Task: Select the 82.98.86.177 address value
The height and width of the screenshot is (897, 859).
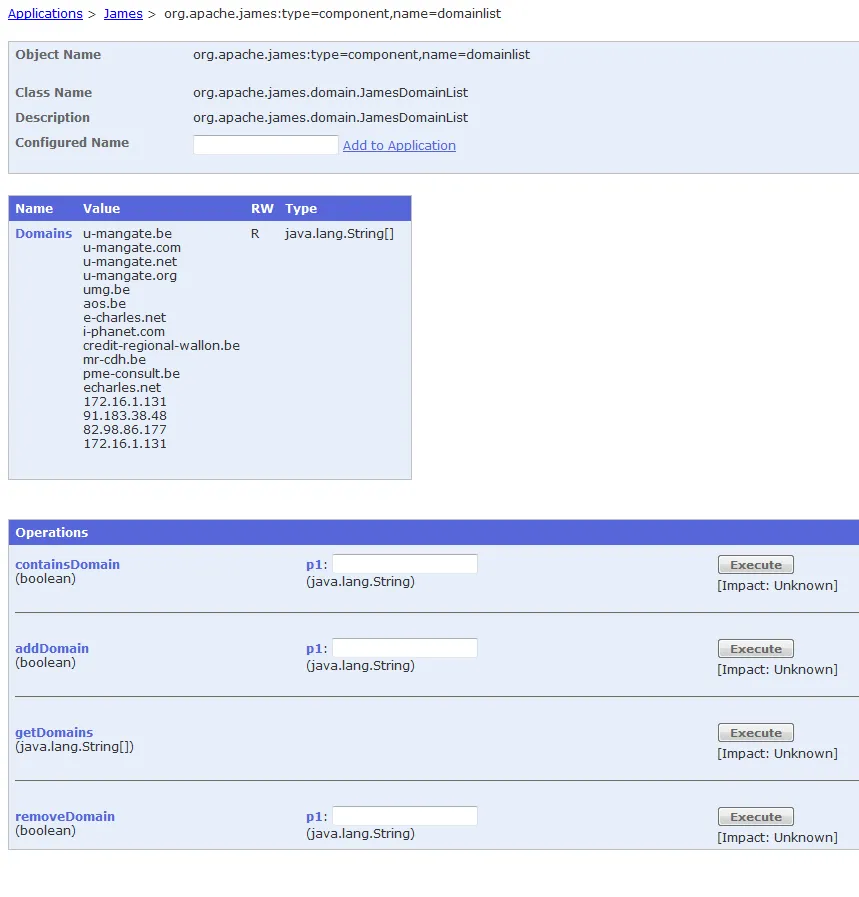Action: (125, 430)
